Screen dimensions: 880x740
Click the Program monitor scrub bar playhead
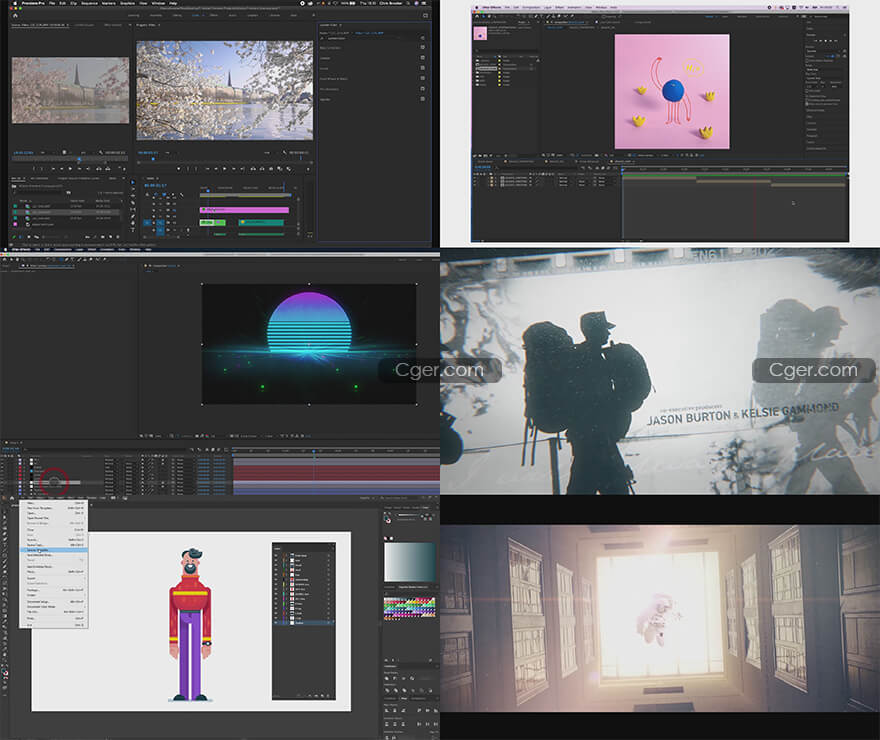pyautogui.click(x=153, y=159)
